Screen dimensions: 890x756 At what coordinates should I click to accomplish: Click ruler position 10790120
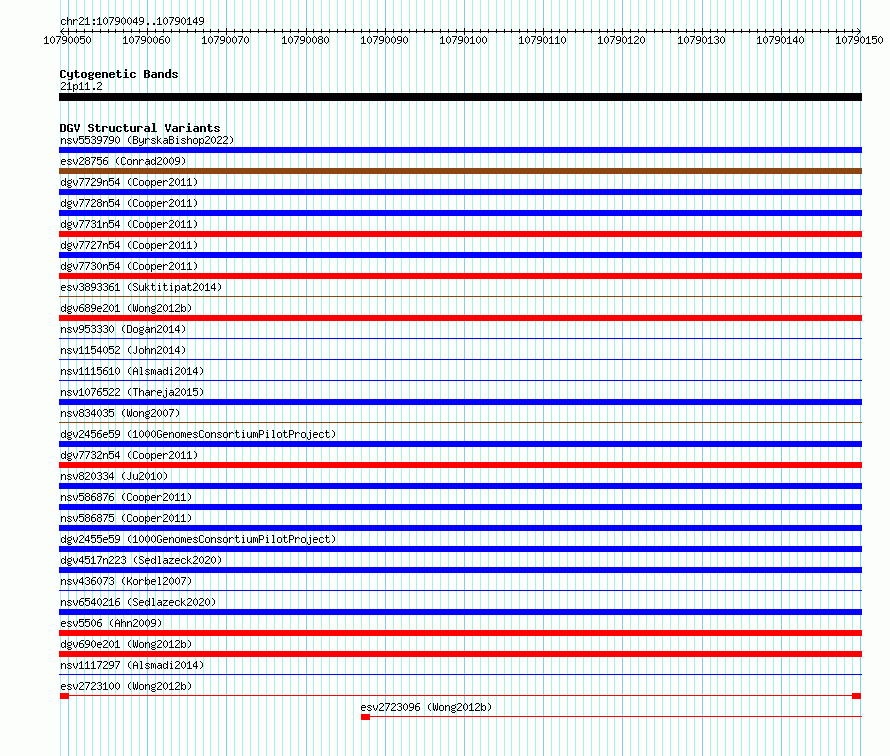(622, 40)
